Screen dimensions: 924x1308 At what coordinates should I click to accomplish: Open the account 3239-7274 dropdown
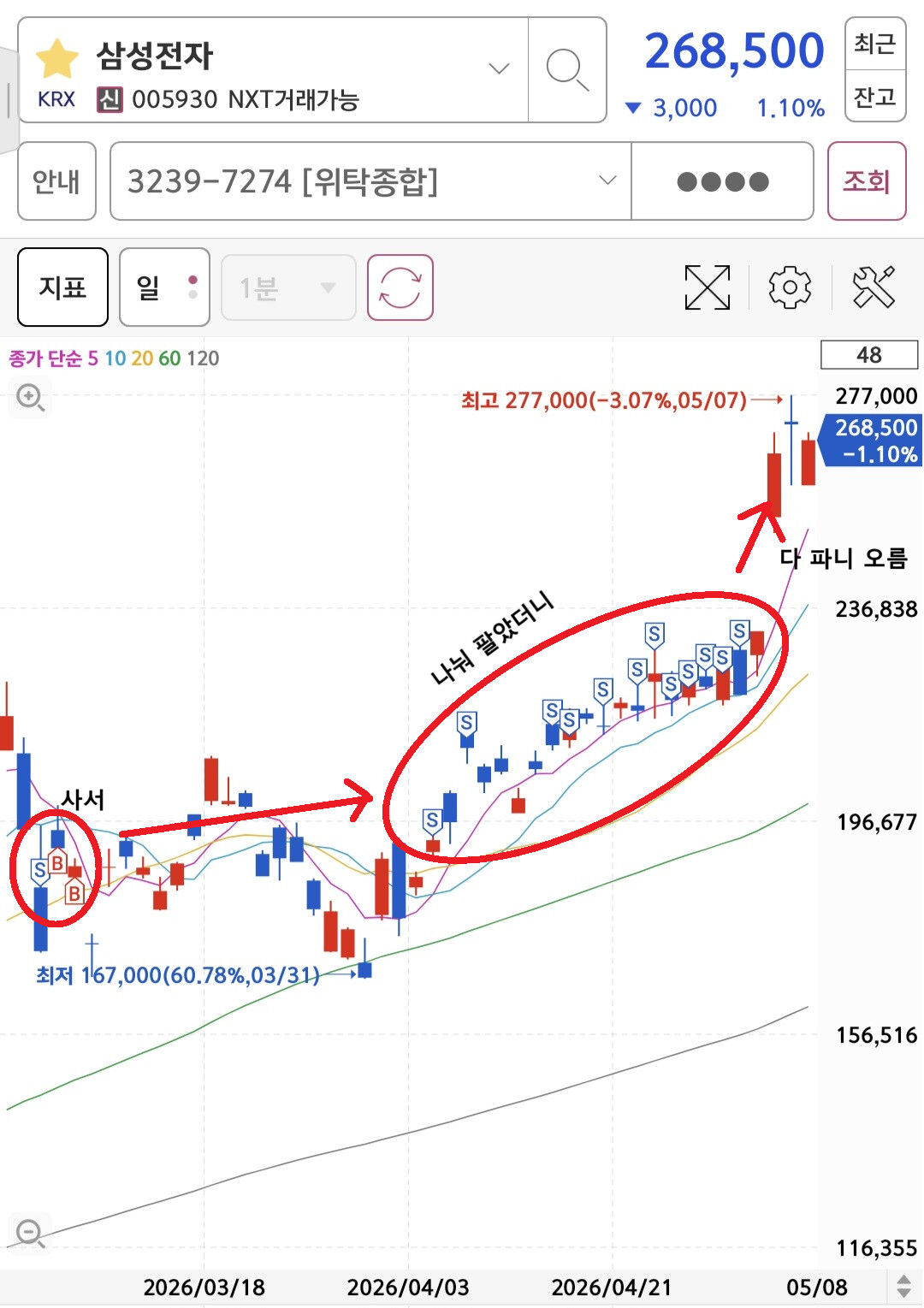point(370,181)
